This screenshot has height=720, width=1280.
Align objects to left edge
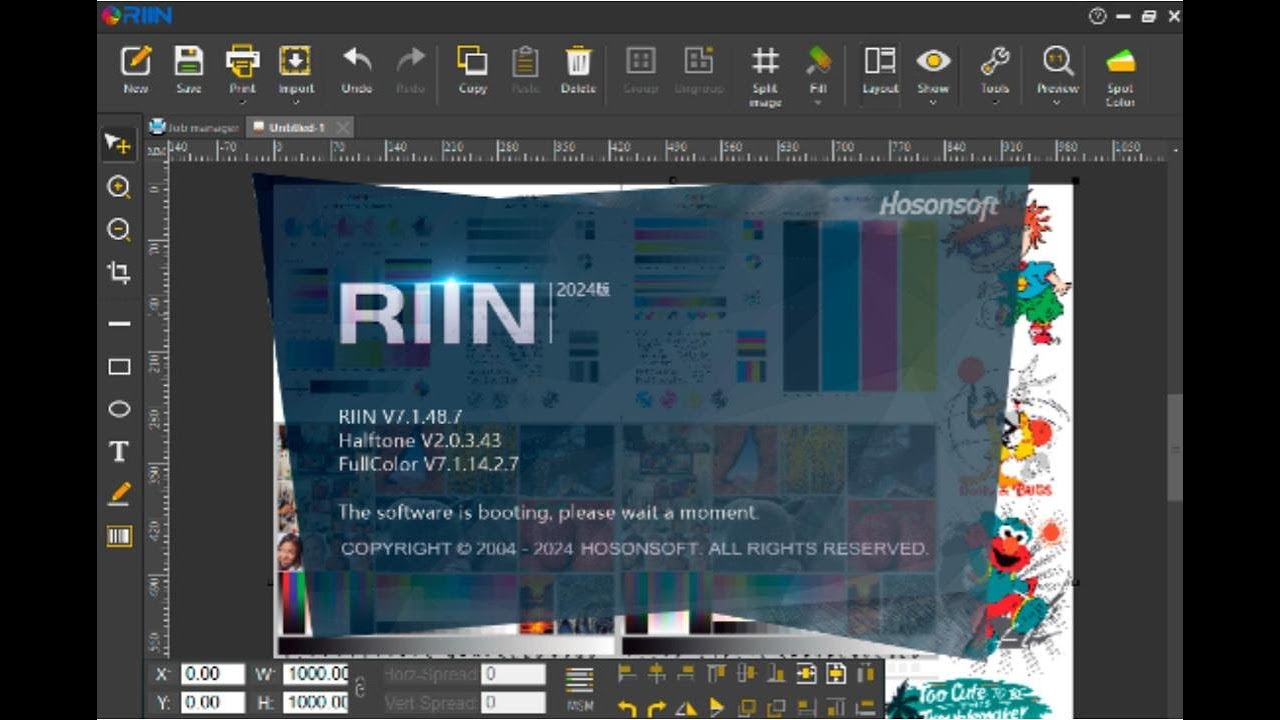627,674
